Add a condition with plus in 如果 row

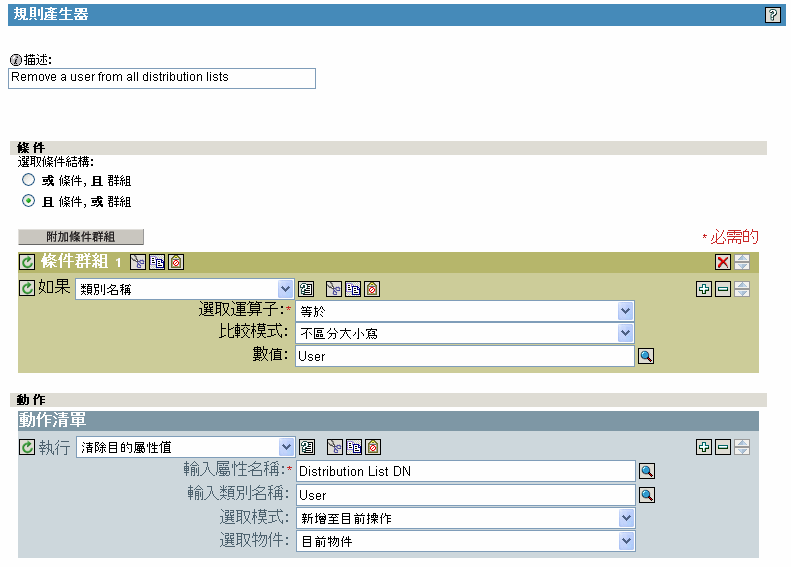point(704,289)
